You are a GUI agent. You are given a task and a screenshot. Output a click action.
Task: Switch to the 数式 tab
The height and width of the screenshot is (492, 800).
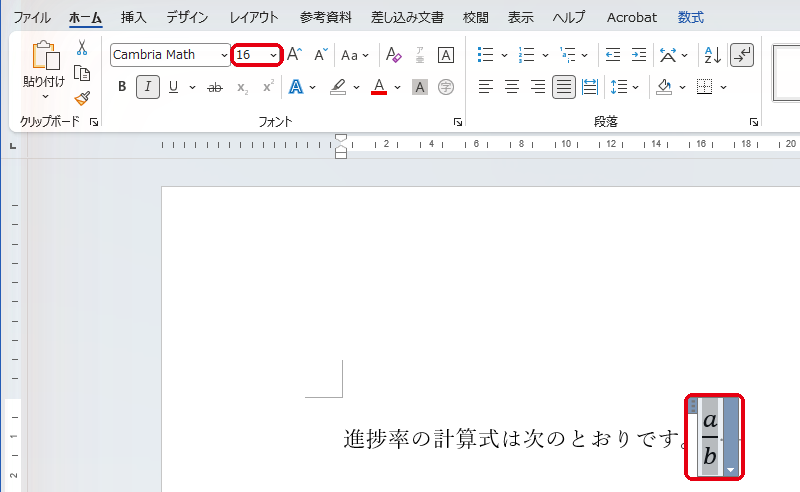point(691,17)
